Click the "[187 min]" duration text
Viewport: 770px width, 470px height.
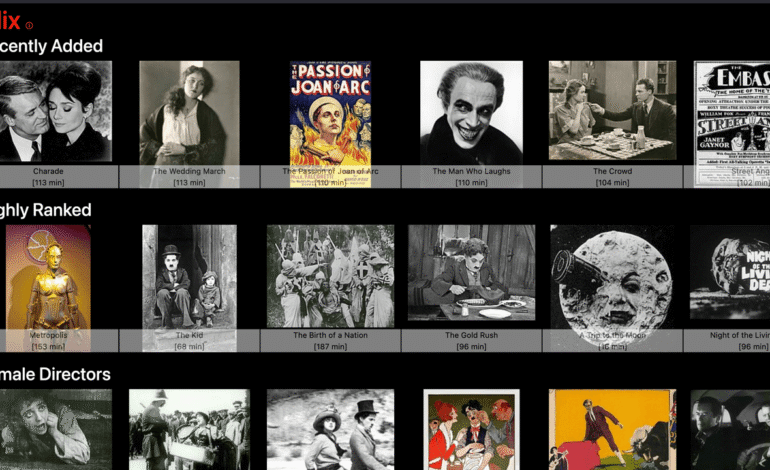click(x=330, y=346)
